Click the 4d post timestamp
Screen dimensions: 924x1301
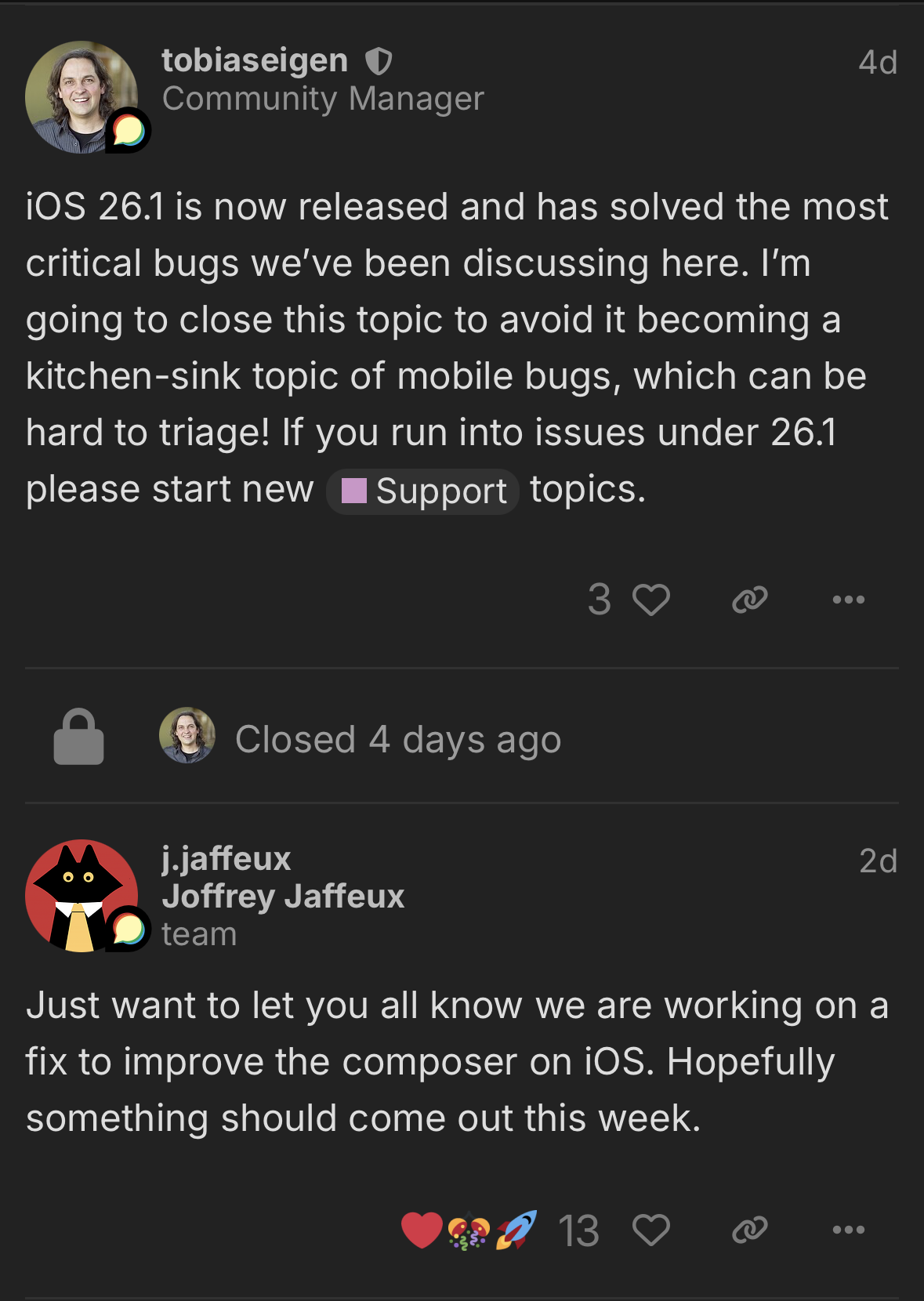pyautogui.click(x=877, y=63)
